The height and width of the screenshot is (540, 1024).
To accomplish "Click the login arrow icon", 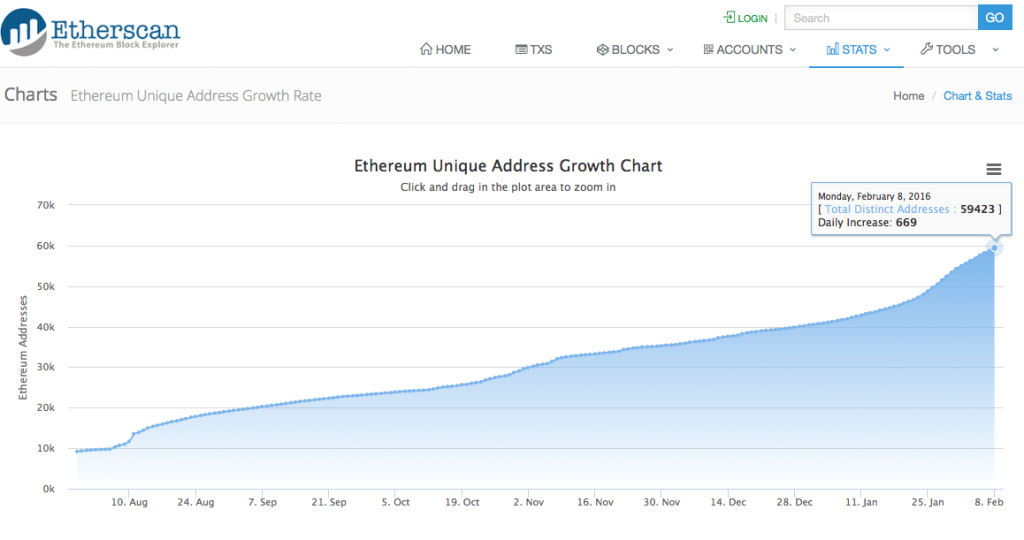I will (729, 18).
